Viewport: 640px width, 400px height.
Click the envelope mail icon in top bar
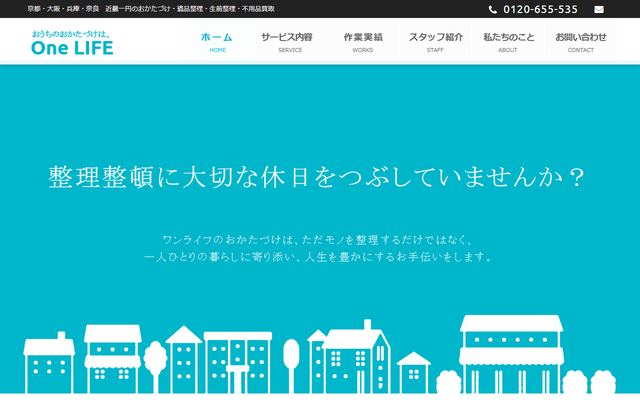[x=599, y=9]
